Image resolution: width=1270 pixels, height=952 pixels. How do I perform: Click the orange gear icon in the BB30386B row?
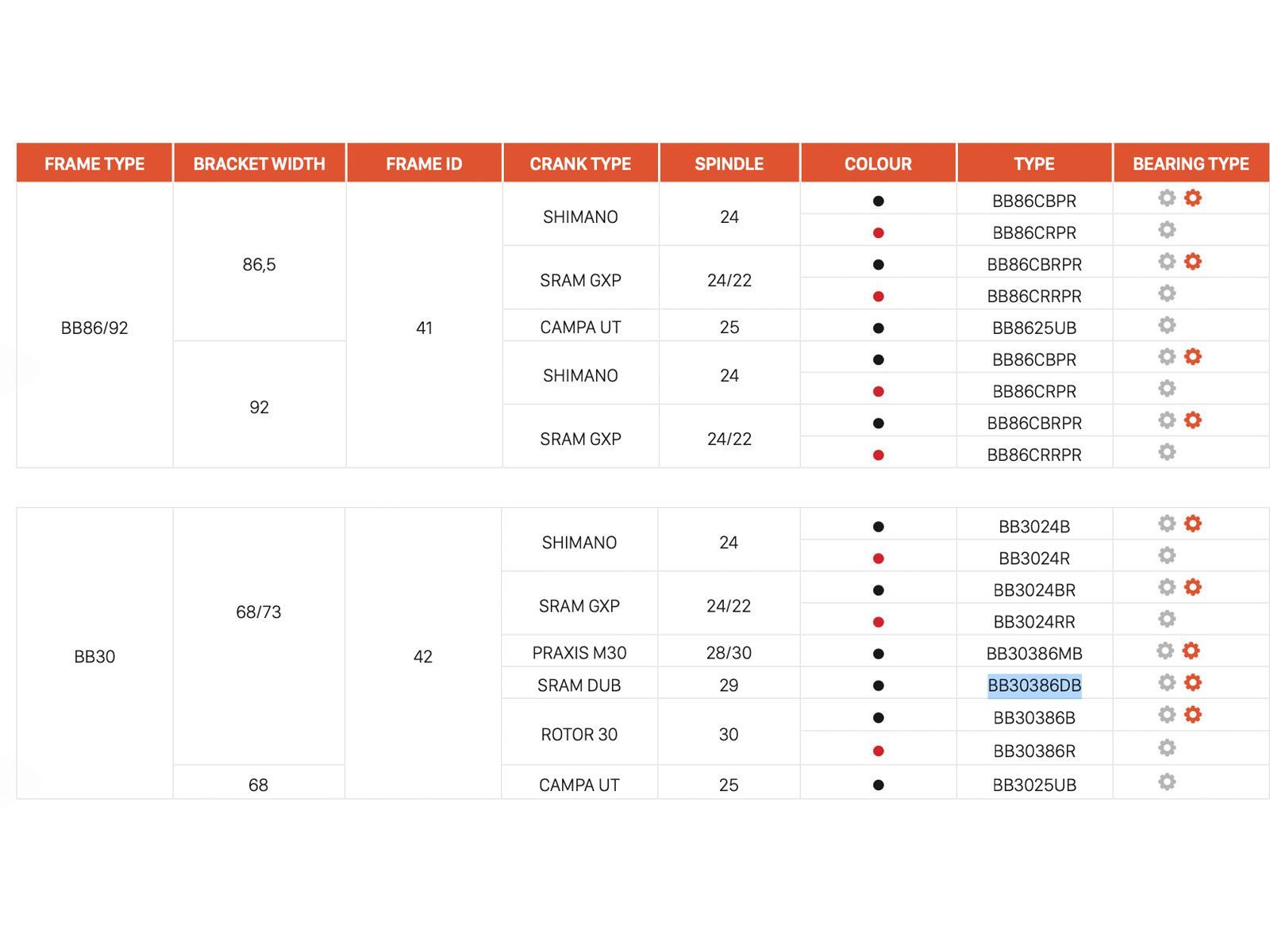pos(1192,715)
